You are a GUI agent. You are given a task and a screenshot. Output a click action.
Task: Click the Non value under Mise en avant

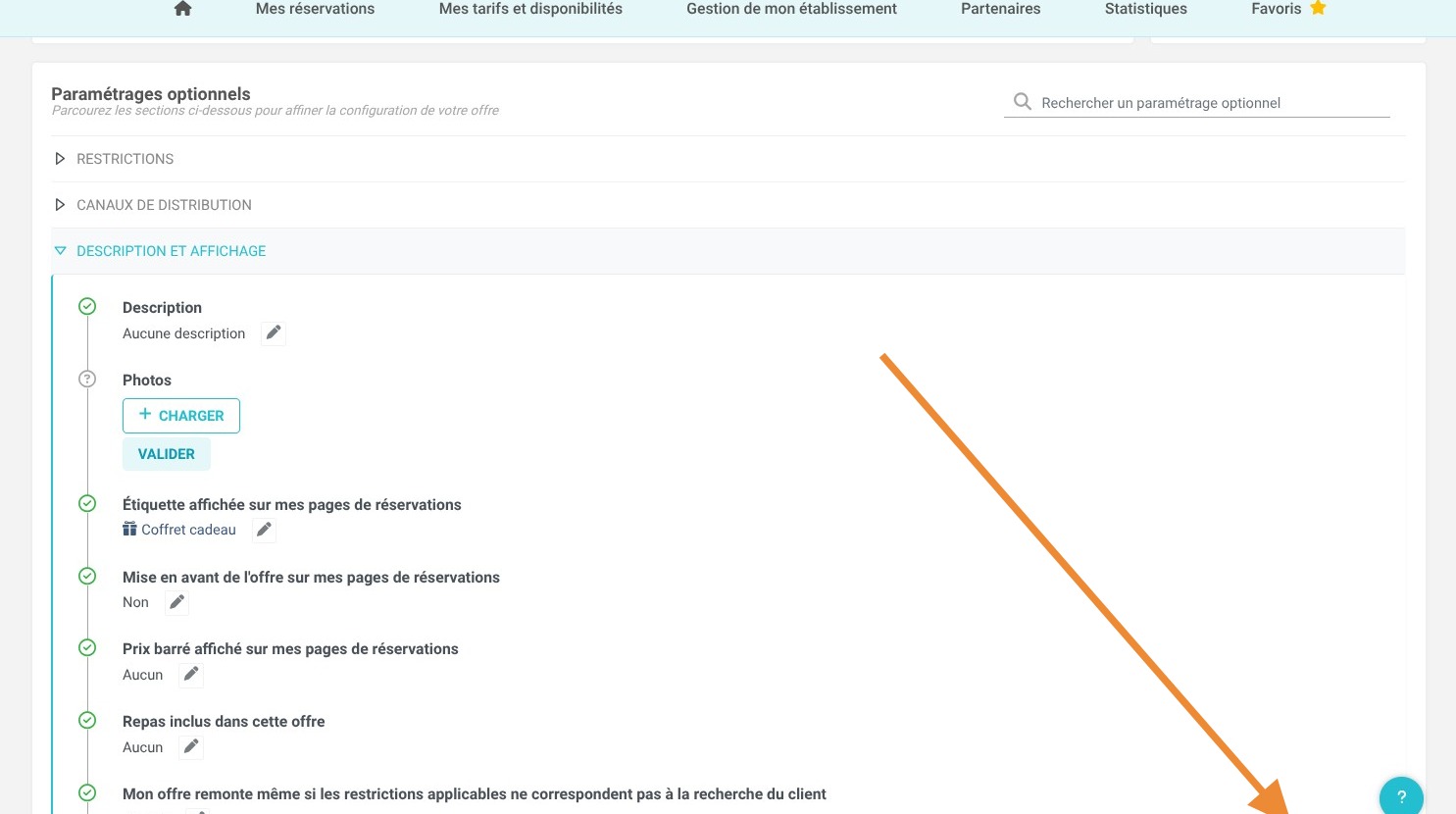tap(135, 602)
